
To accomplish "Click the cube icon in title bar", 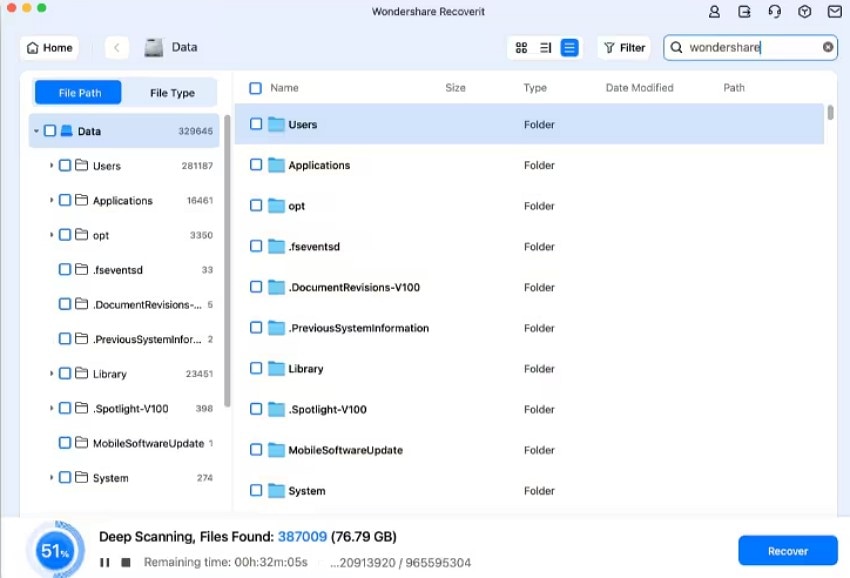I will pyautogui.click(x=804, y=11).
